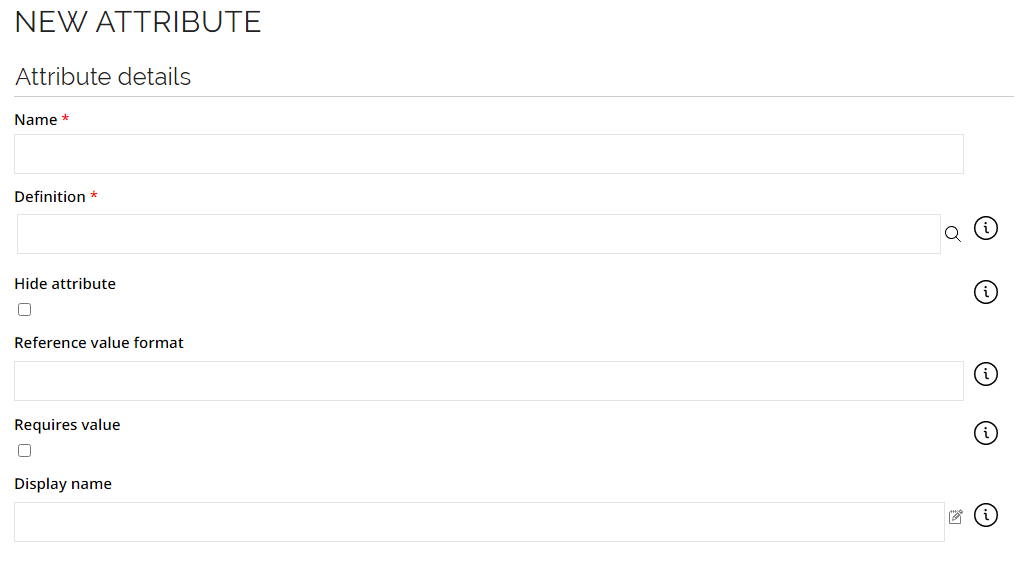This screenshot has width=1034, height=569.
Task: Show info for Display name field
Action: 986,515
